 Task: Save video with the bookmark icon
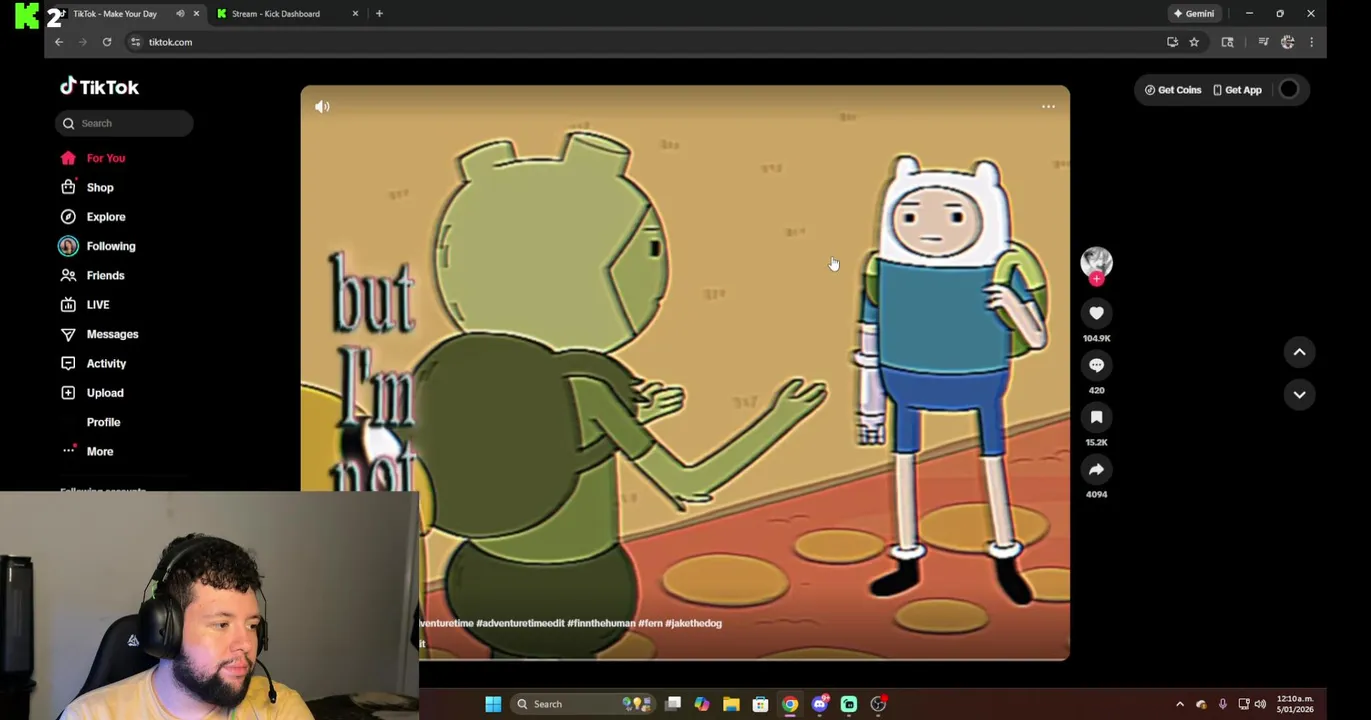click(1096, 417)
